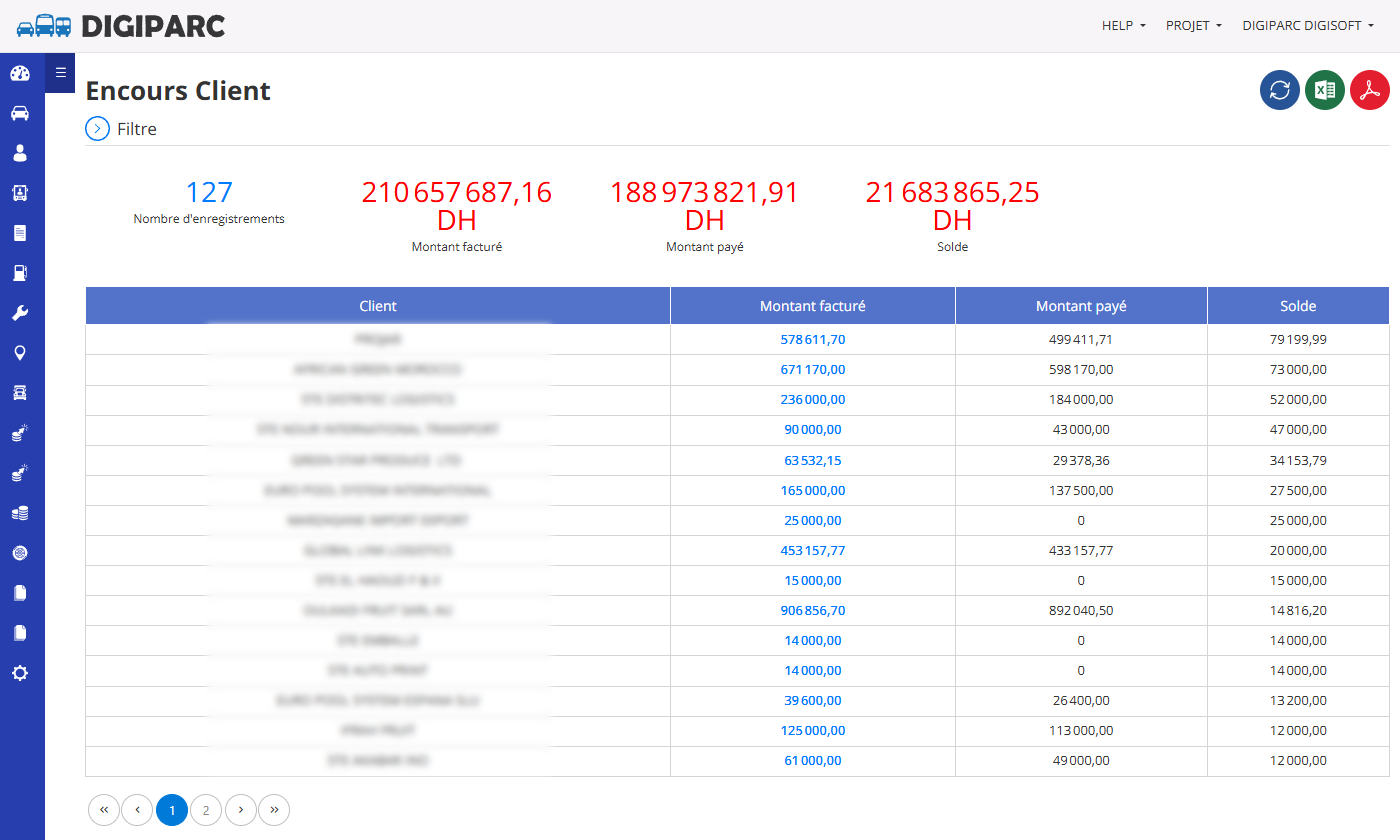Expand the Filtre section
1400x840 pixels.
pyautogui.click(x=121, y=129)
